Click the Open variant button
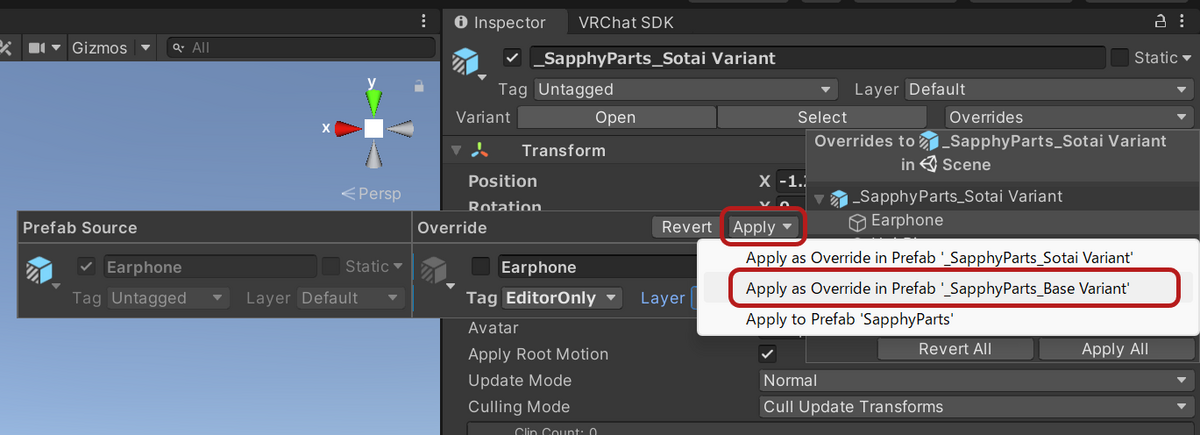Image resolution: width=1200 pixels, height=435 pixels. (615, 117)
